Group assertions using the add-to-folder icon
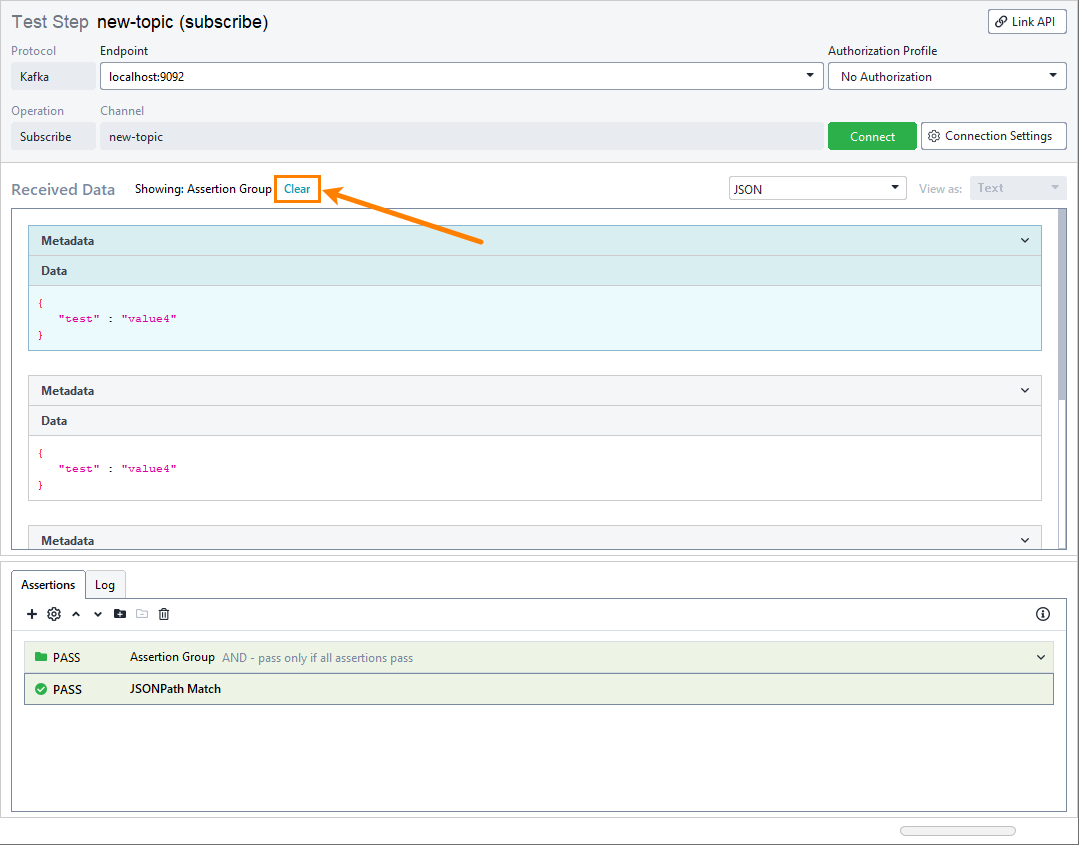This screenshot has height=845, width=1079. [x=120, y=614]
